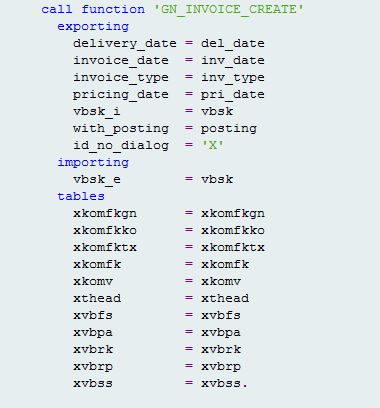The image size is (380, 408).
Task: Place cursor on invoice_date parameter
Action: pyautogui.click(x=121, y=60)
